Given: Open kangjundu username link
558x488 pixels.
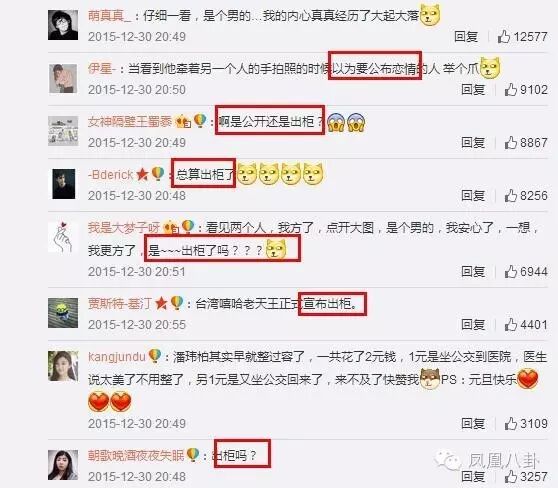Looking at the screenshot, I should click(117, 357).
